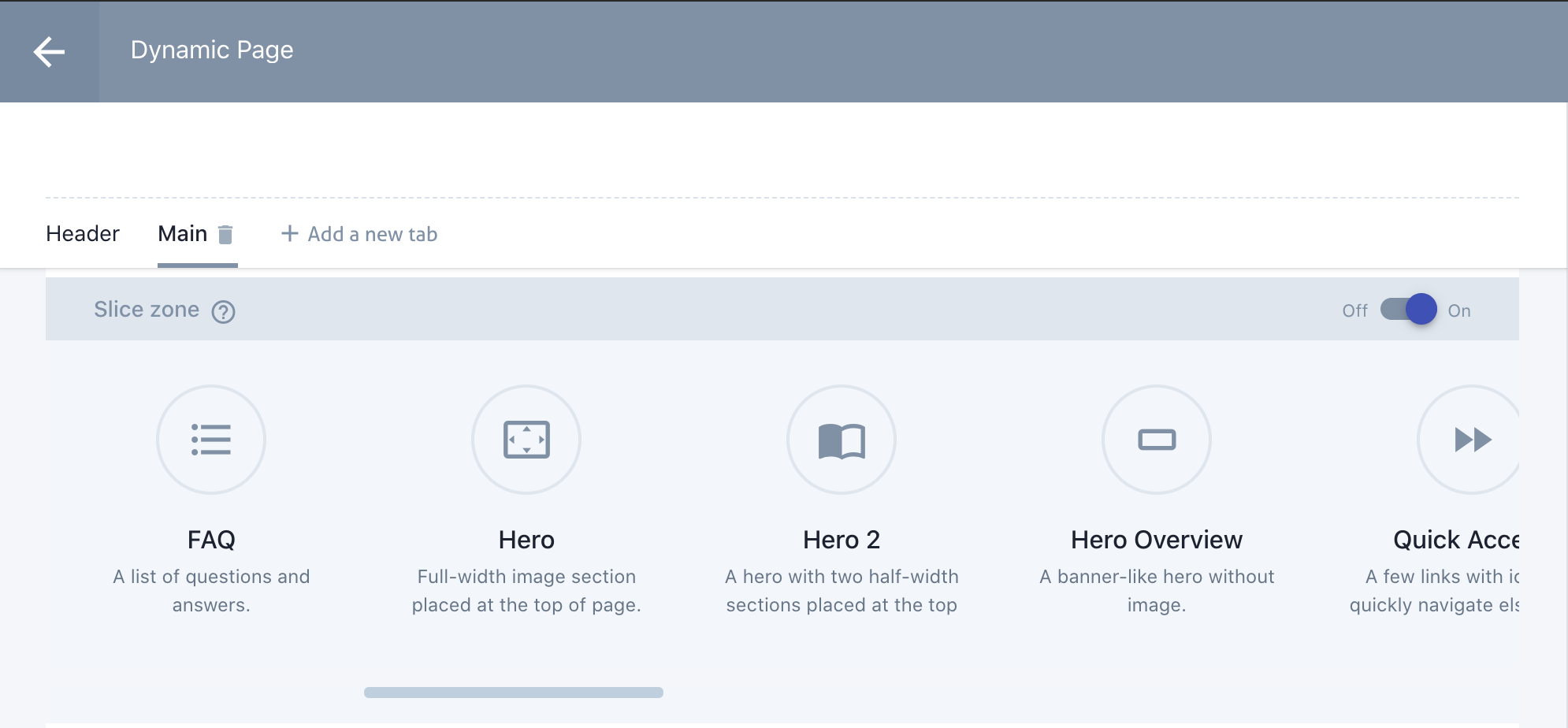The width and height of the screenshot is (1568, 728).
Task: Choose the Hero full-width image icon
Action: click(526, 440)
